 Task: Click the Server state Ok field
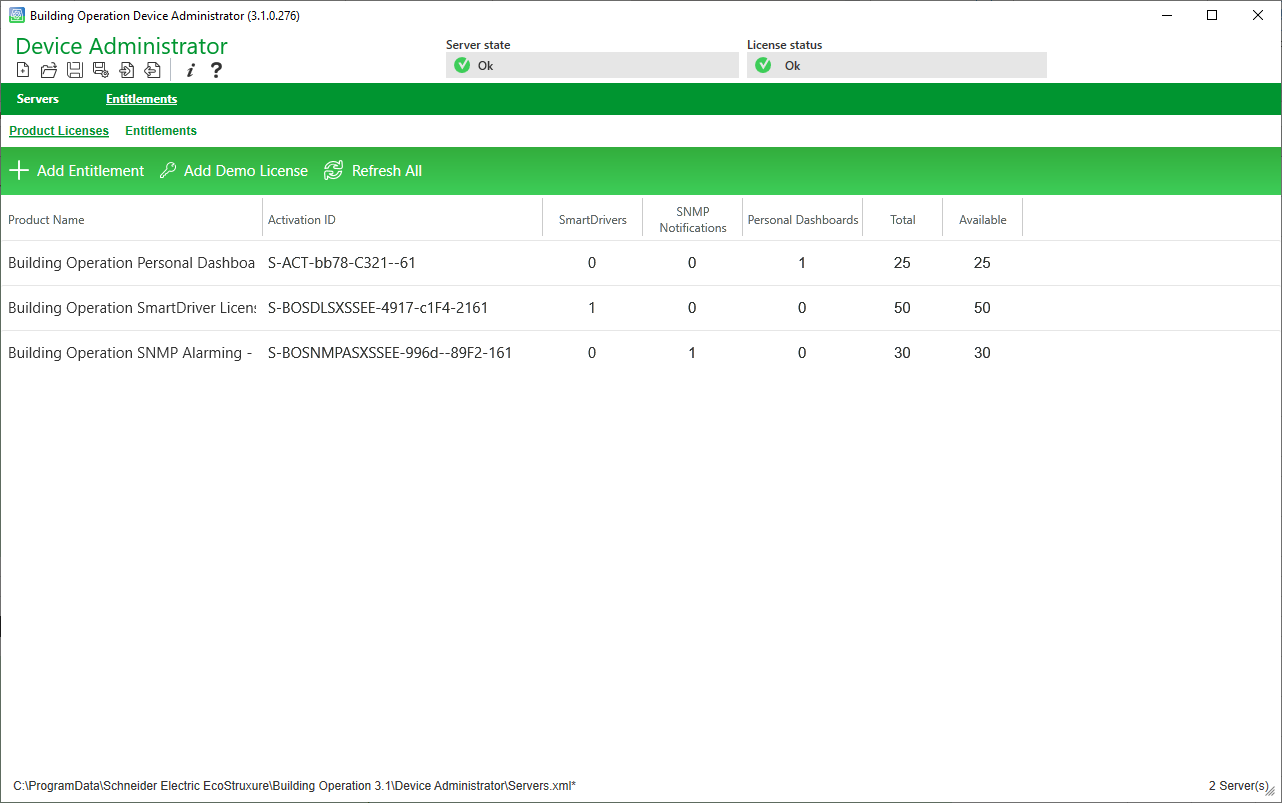coord(592,65)
